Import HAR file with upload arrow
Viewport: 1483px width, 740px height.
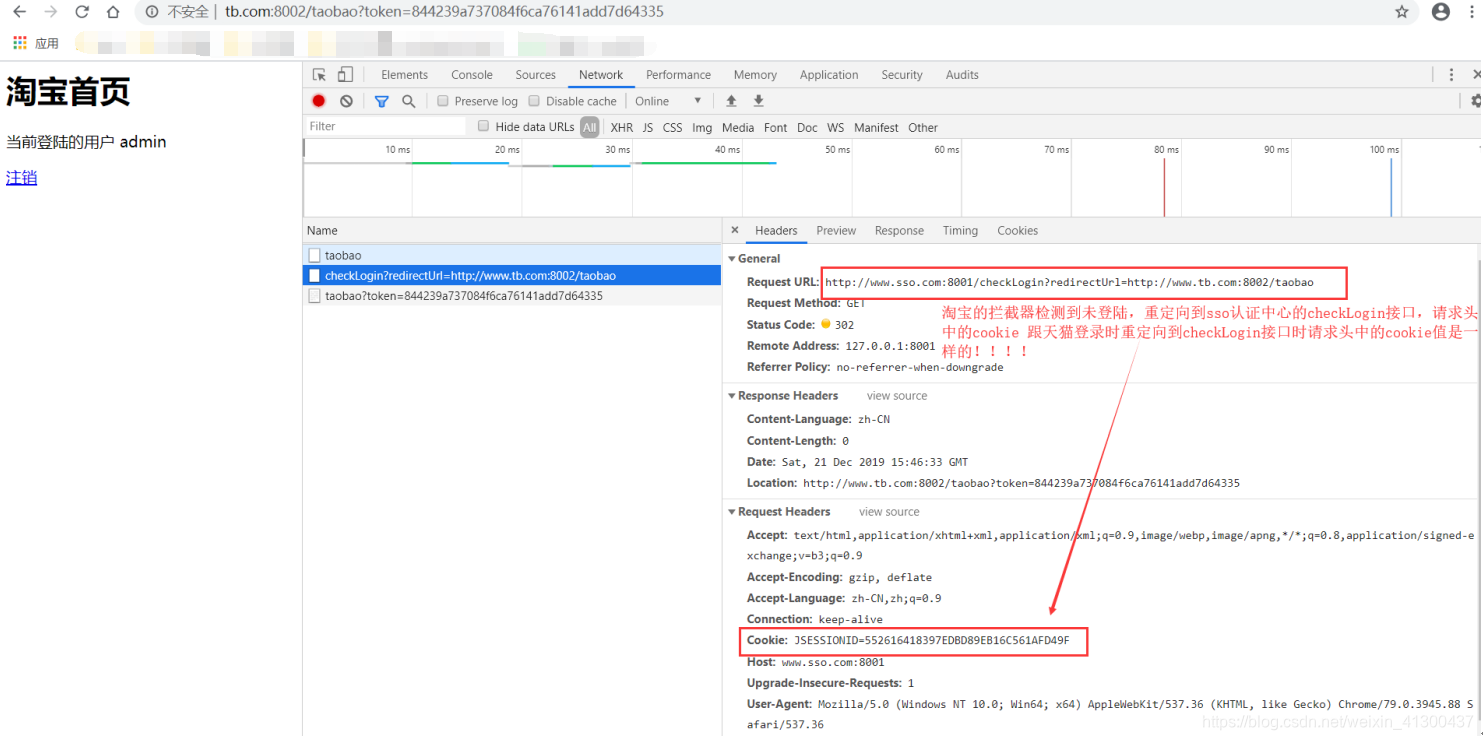coord(731,101)
